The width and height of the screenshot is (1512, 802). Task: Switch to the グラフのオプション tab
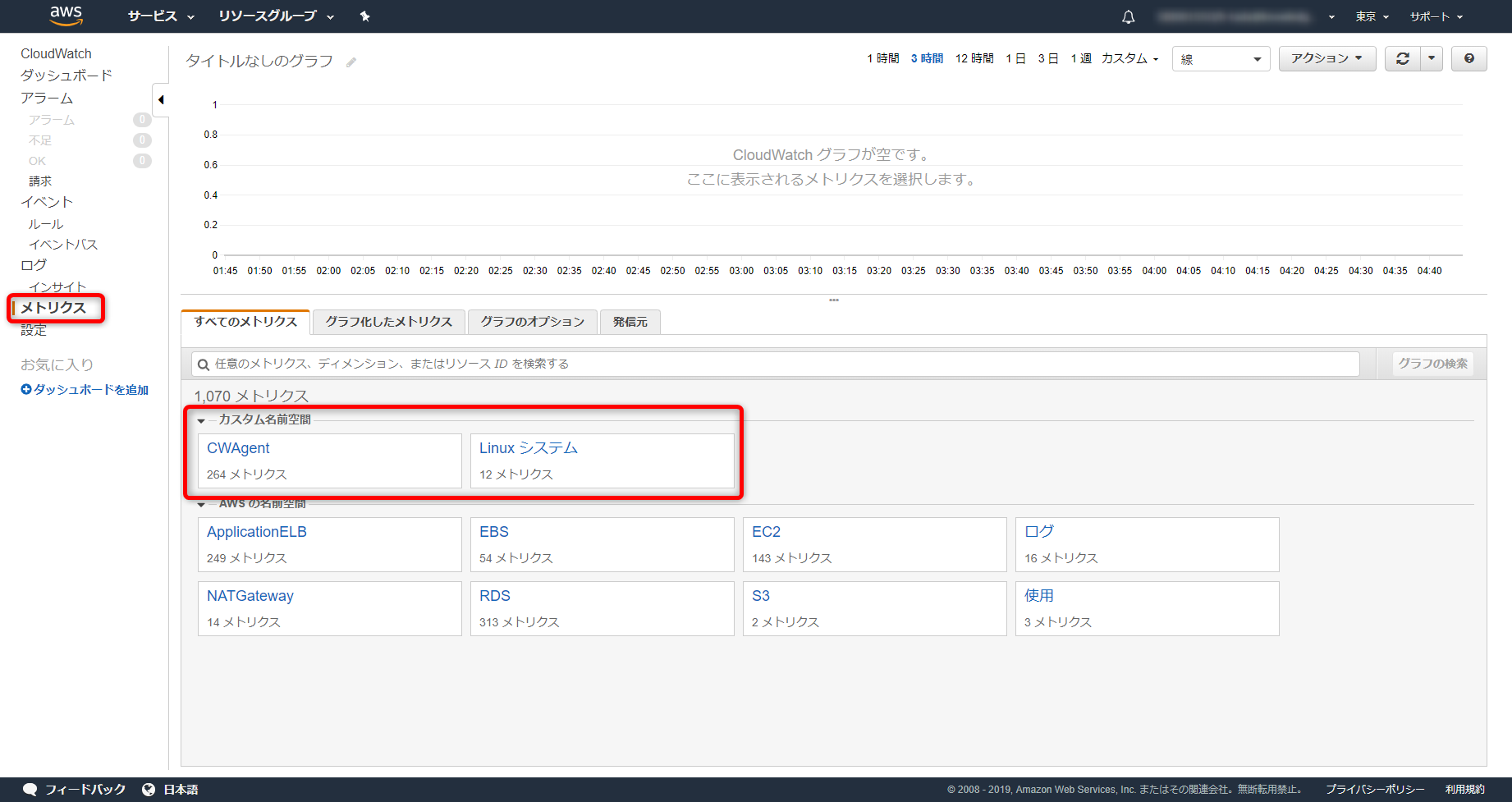click(533, 322)
